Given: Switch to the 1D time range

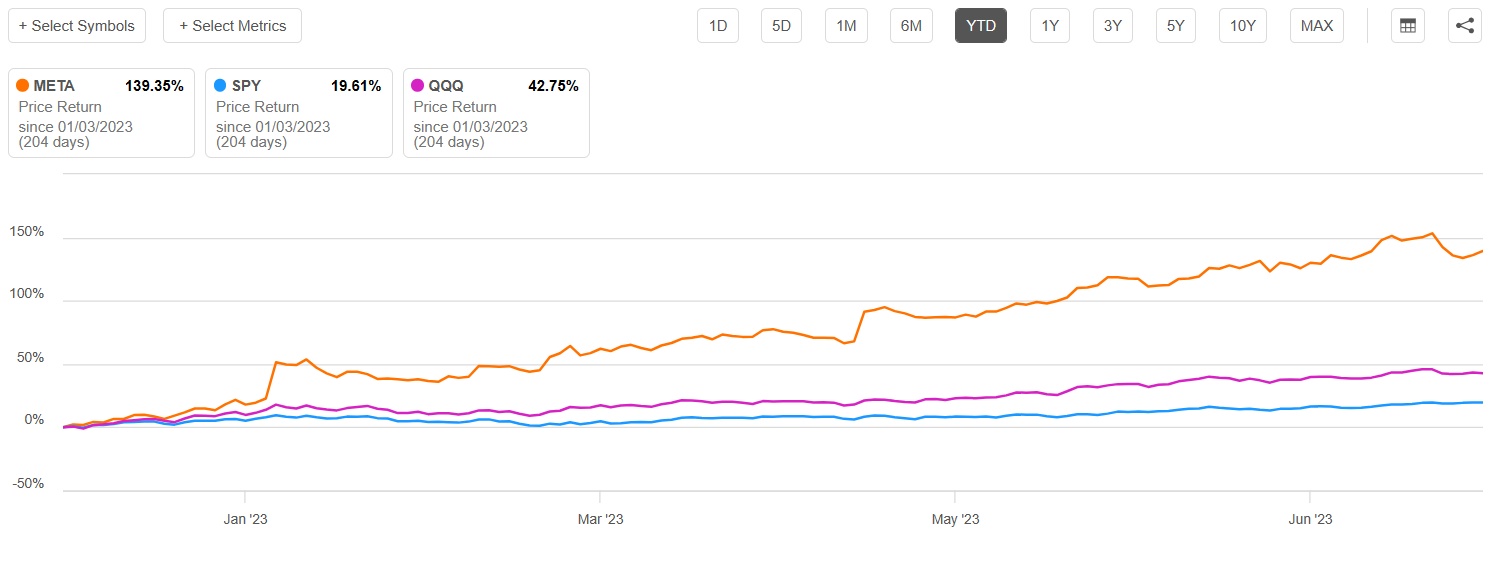Looking at the screenshot, I should (718, 26).
